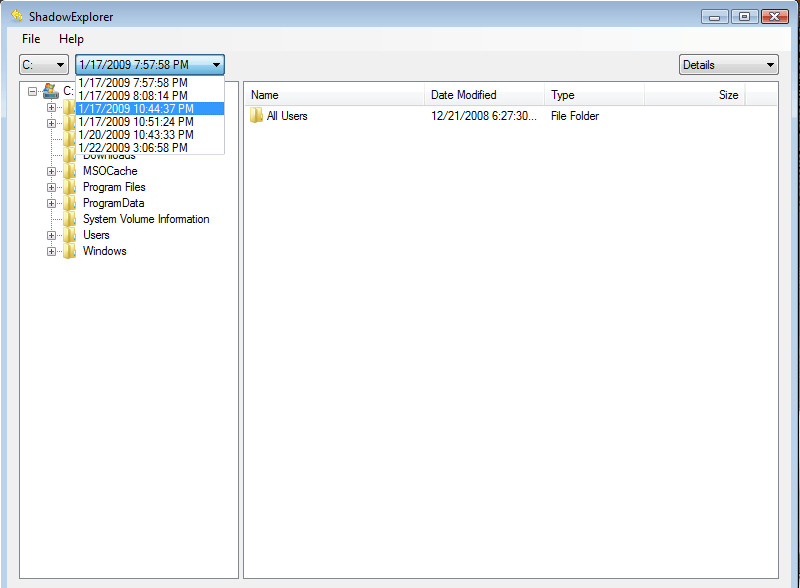Open the File menu
Viewport: 800px width, 588px height.
(30, 39)
